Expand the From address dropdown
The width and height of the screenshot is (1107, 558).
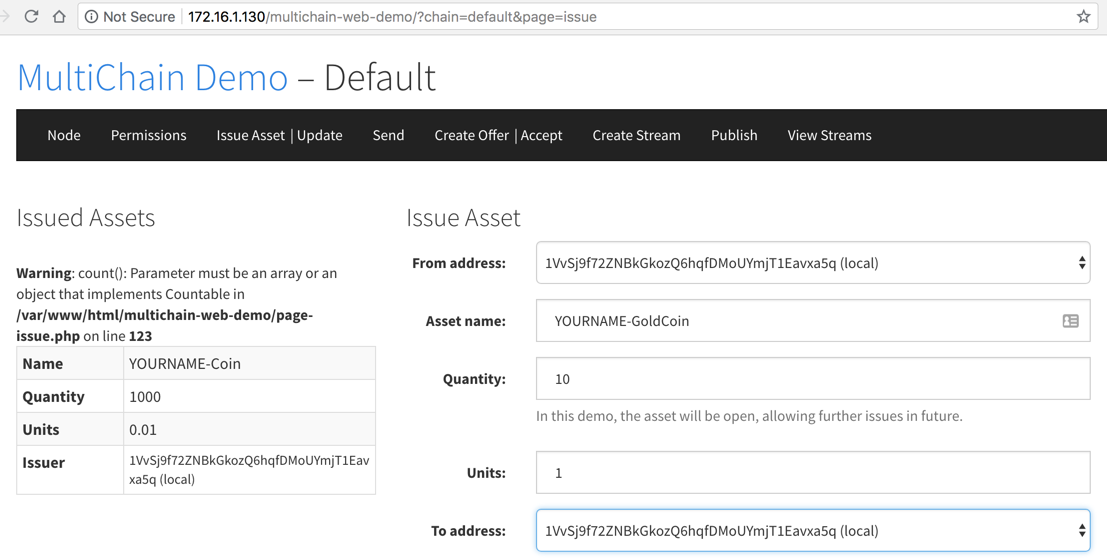pos(812,263)
